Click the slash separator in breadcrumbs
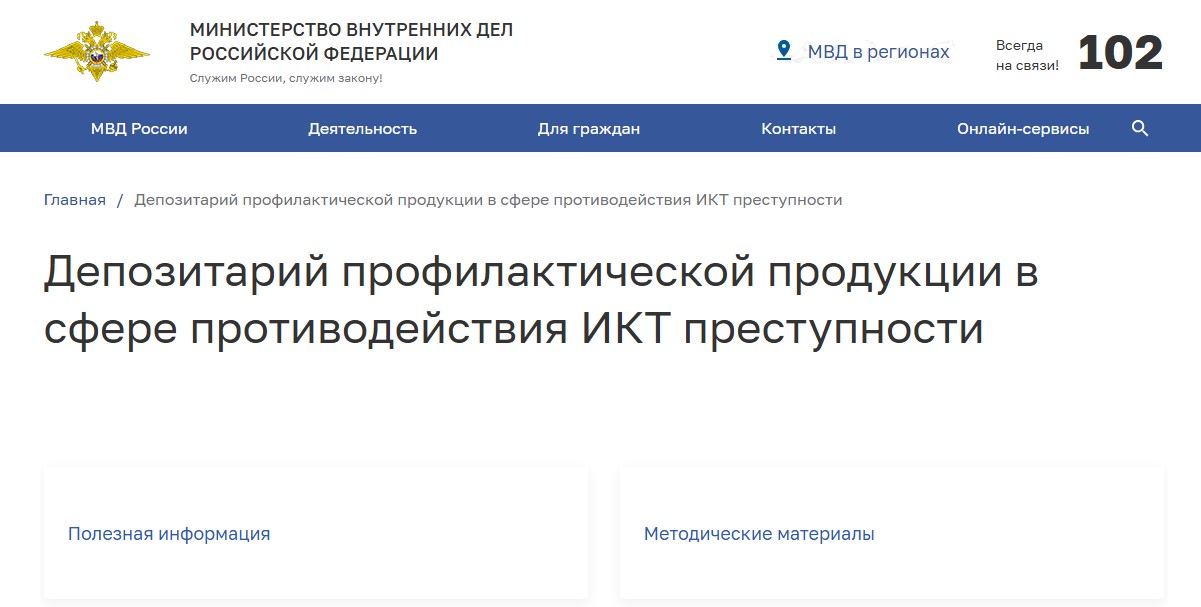This screenshot has height=607, width=1201. pyautogui.click(x=120, y=200)
